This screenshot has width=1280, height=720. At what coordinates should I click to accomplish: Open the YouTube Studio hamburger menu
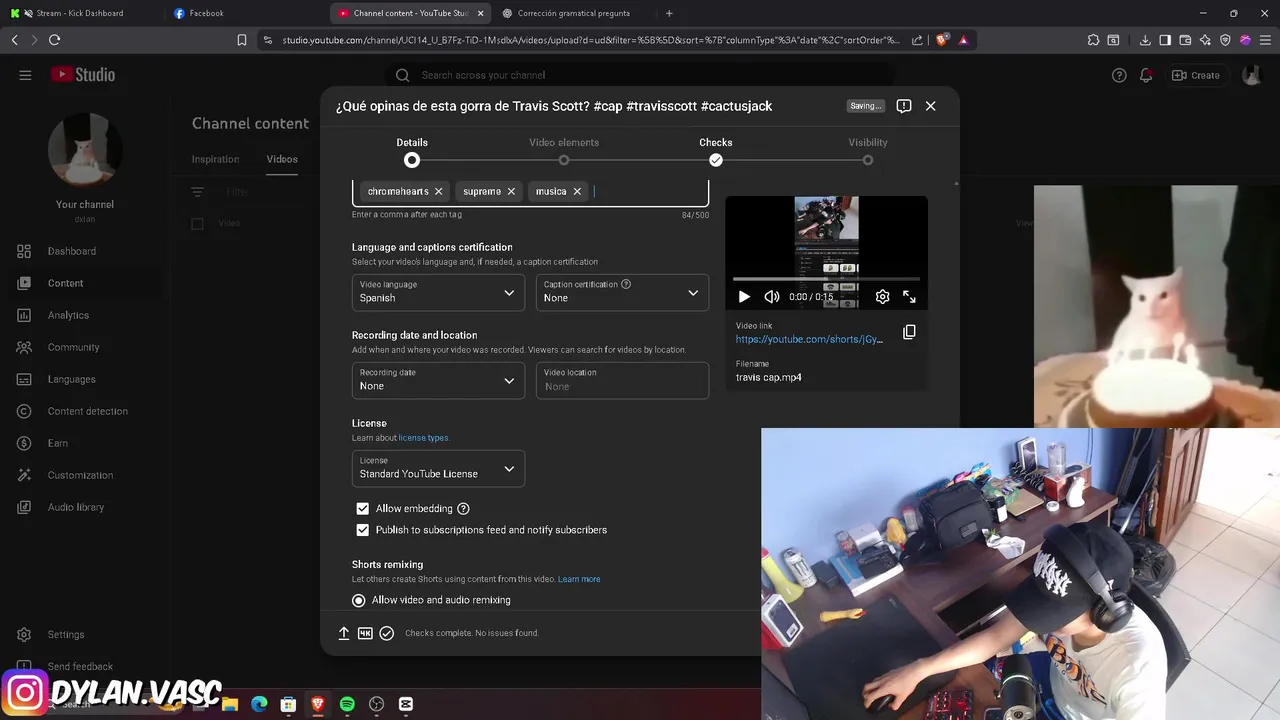(25, 75)
